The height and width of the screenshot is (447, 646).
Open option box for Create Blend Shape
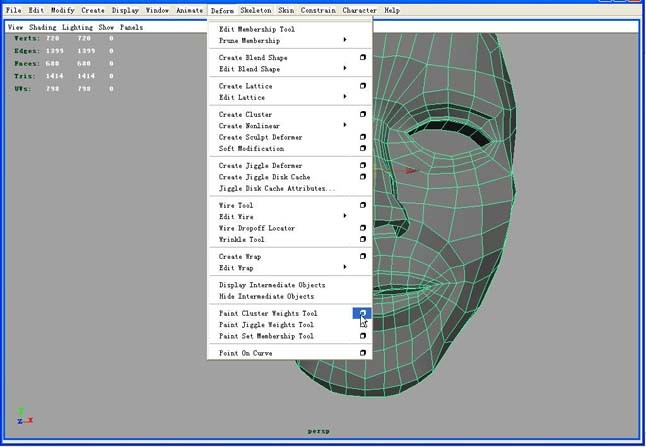coord(363,57)
